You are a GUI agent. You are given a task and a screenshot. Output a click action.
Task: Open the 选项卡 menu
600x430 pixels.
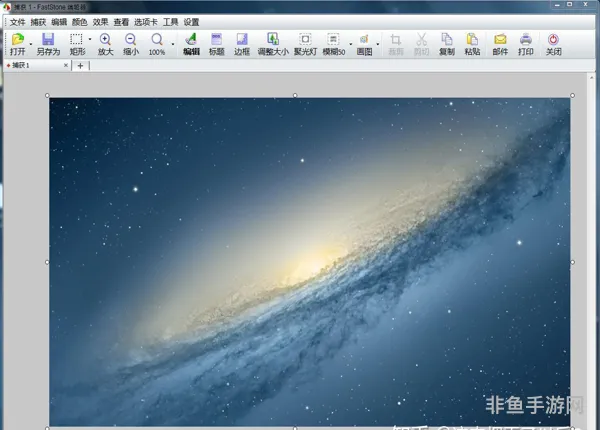146,22
